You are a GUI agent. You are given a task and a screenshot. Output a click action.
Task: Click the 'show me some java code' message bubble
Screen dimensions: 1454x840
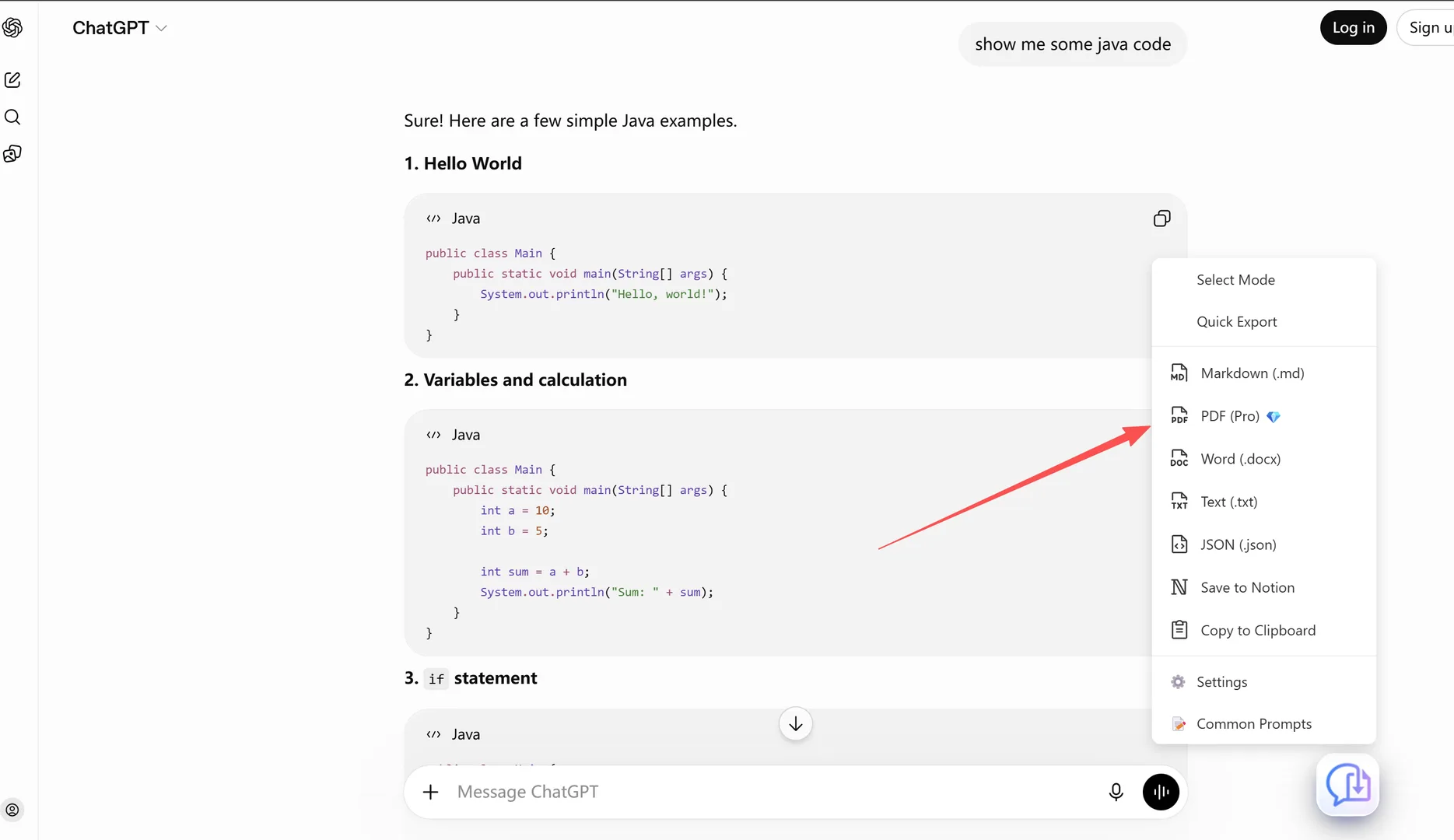pyautogui.click(x=1073, y=44)
